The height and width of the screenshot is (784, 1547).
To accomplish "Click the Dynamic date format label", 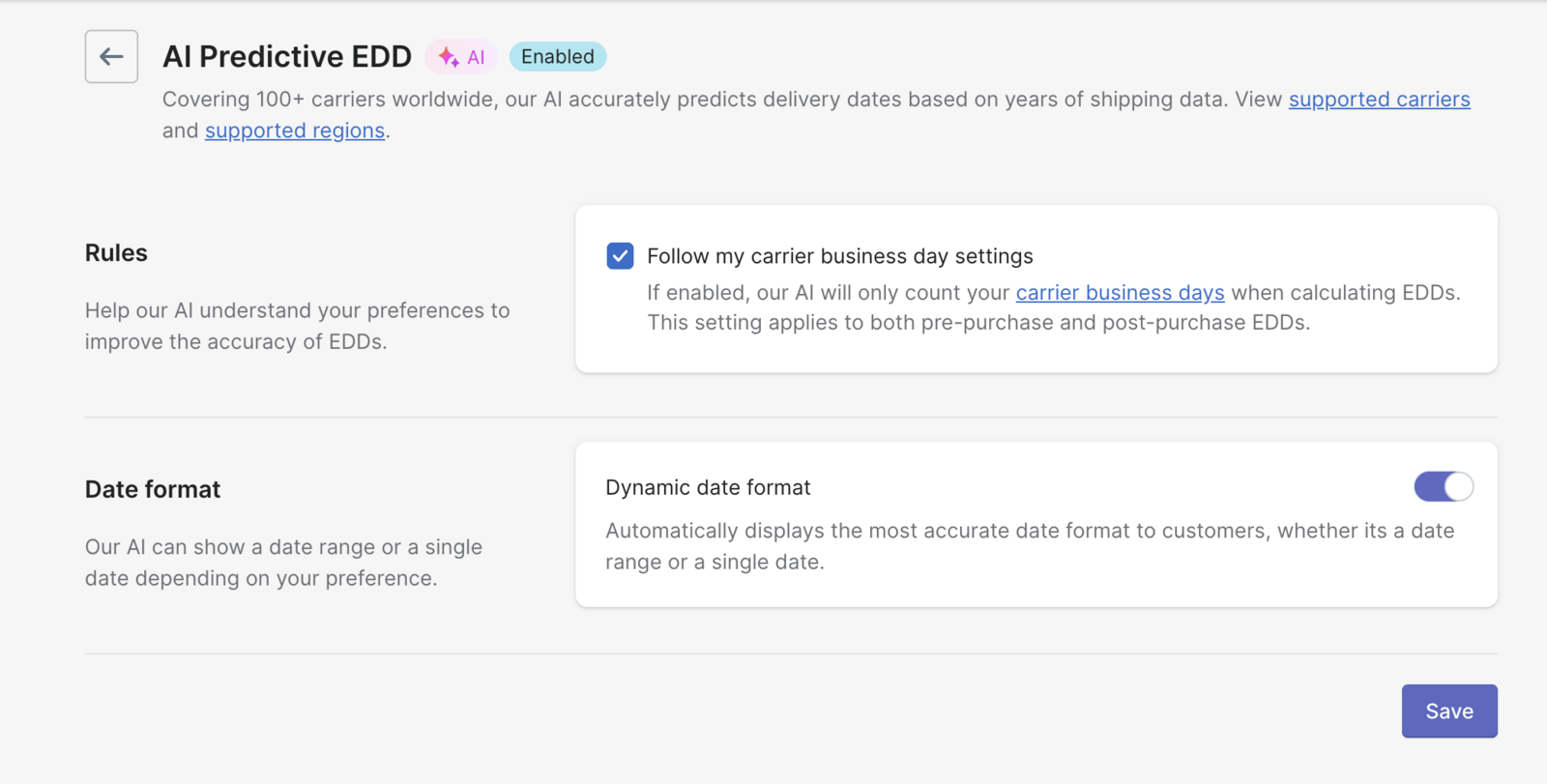I will tap(708, 488).
